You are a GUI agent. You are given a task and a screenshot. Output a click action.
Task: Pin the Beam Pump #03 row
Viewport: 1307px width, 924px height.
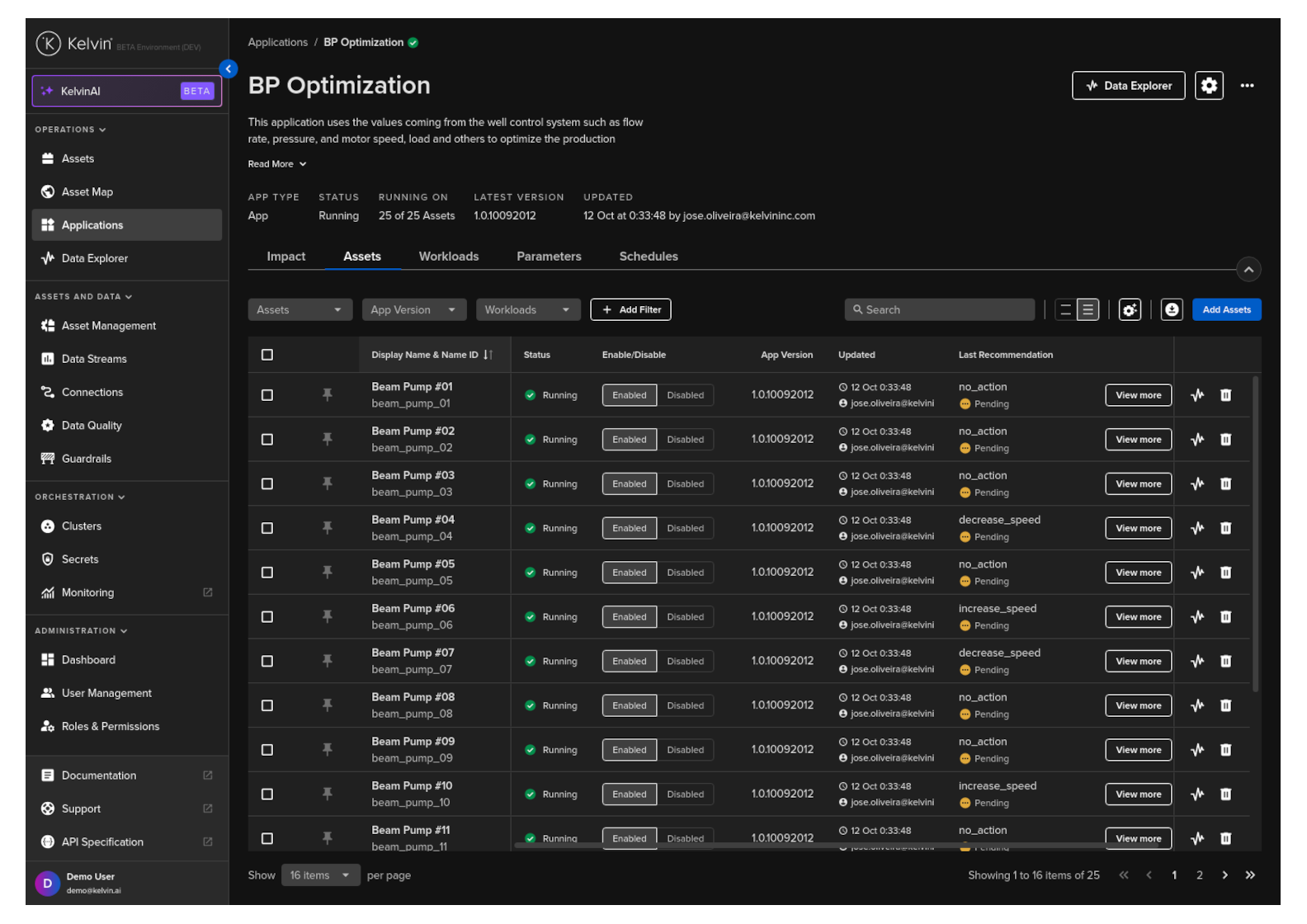point(328,483)
